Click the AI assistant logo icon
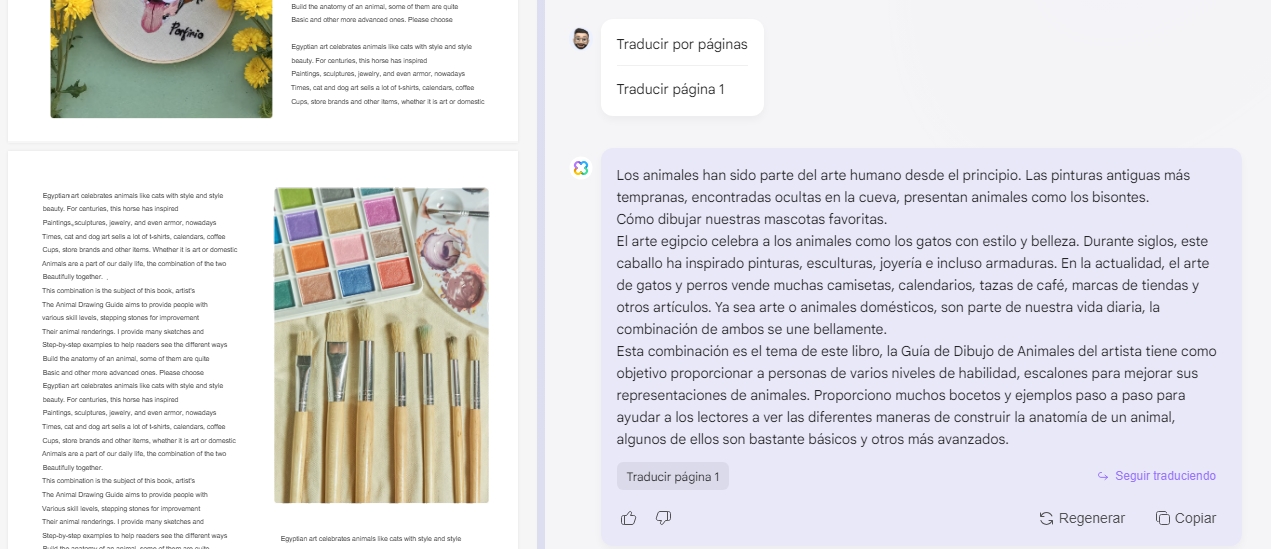 pos(581,168)
